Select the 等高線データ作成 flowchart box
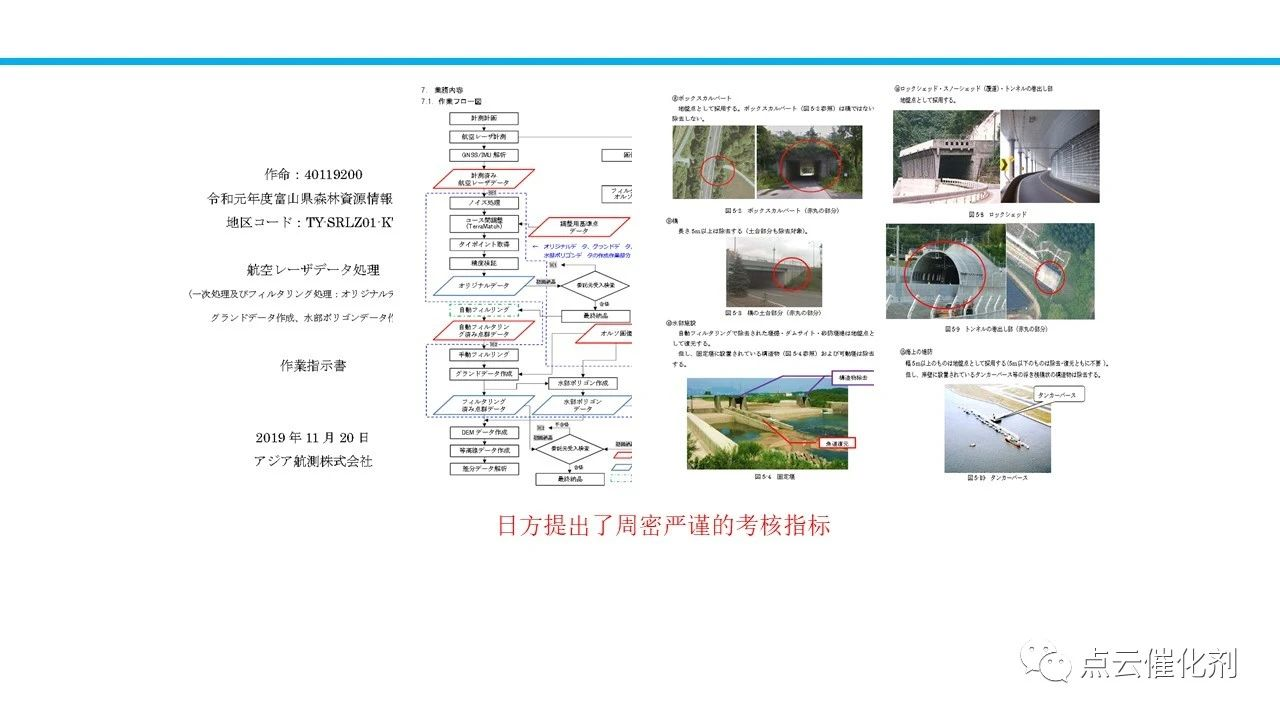 point(484,451)
